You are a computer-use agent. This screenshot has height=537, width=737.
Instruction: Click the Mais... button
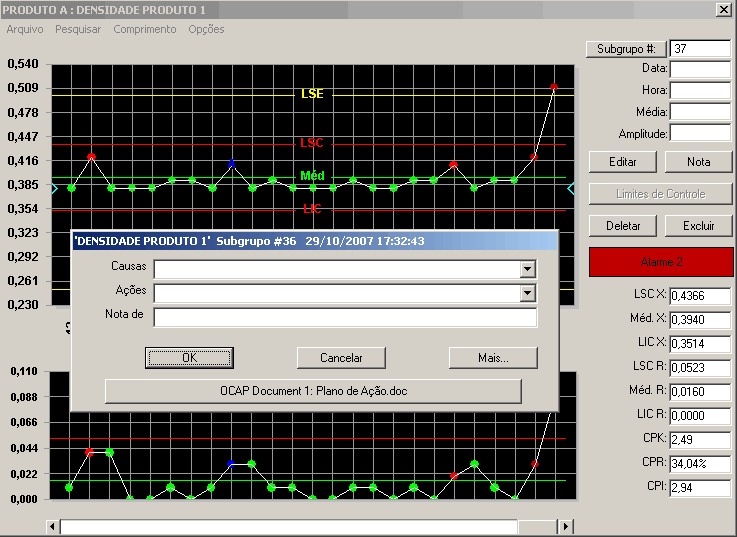click(493, 358)
